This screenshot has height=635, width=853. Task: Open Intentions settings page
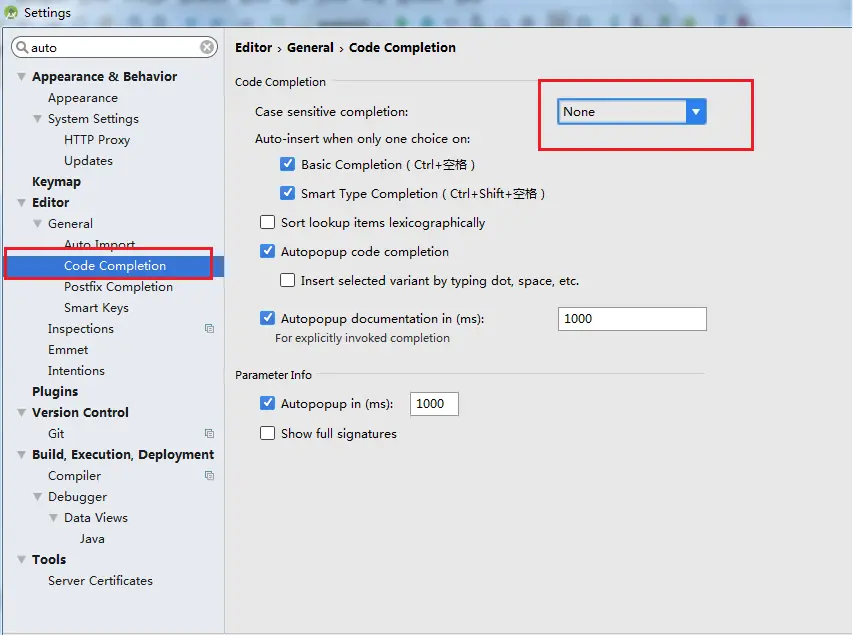[x=76, y=371]
